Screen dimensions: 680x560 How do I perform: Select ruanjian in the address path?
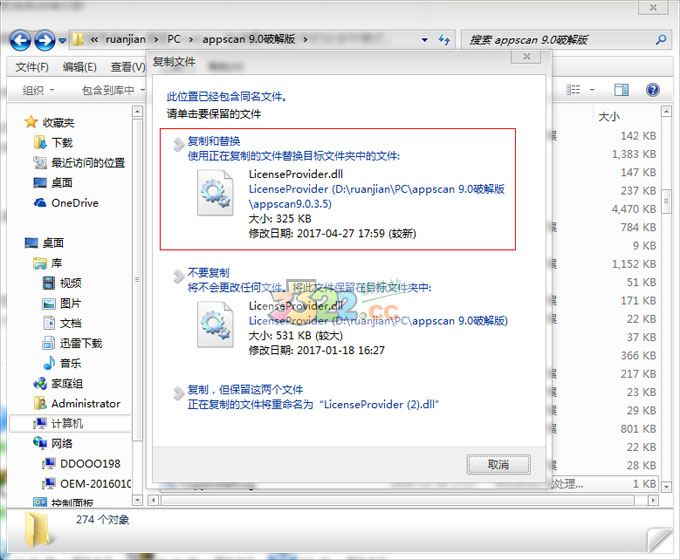[x=125, y=39]
